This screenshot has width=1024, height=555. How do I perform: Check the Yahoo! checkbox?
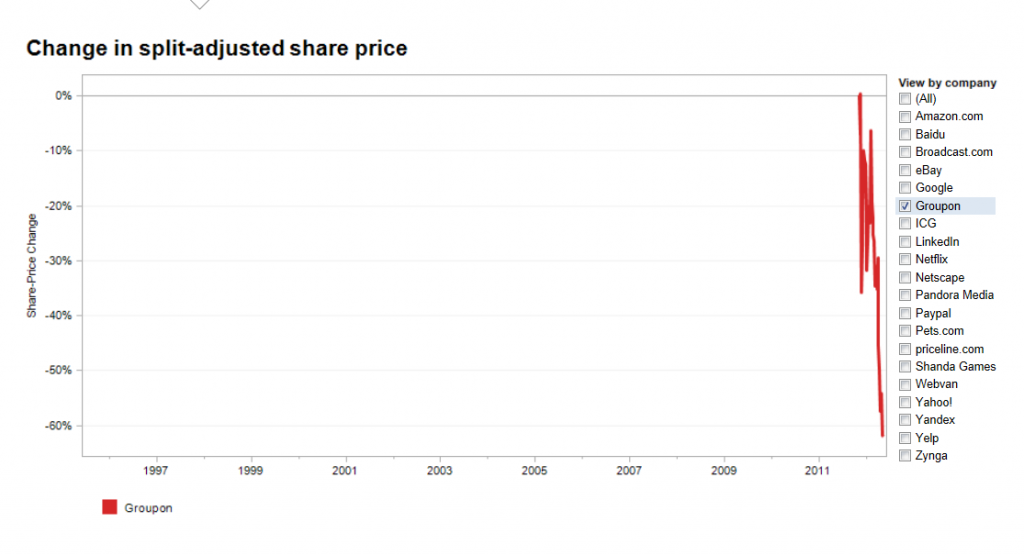click(x=905, y=403)
